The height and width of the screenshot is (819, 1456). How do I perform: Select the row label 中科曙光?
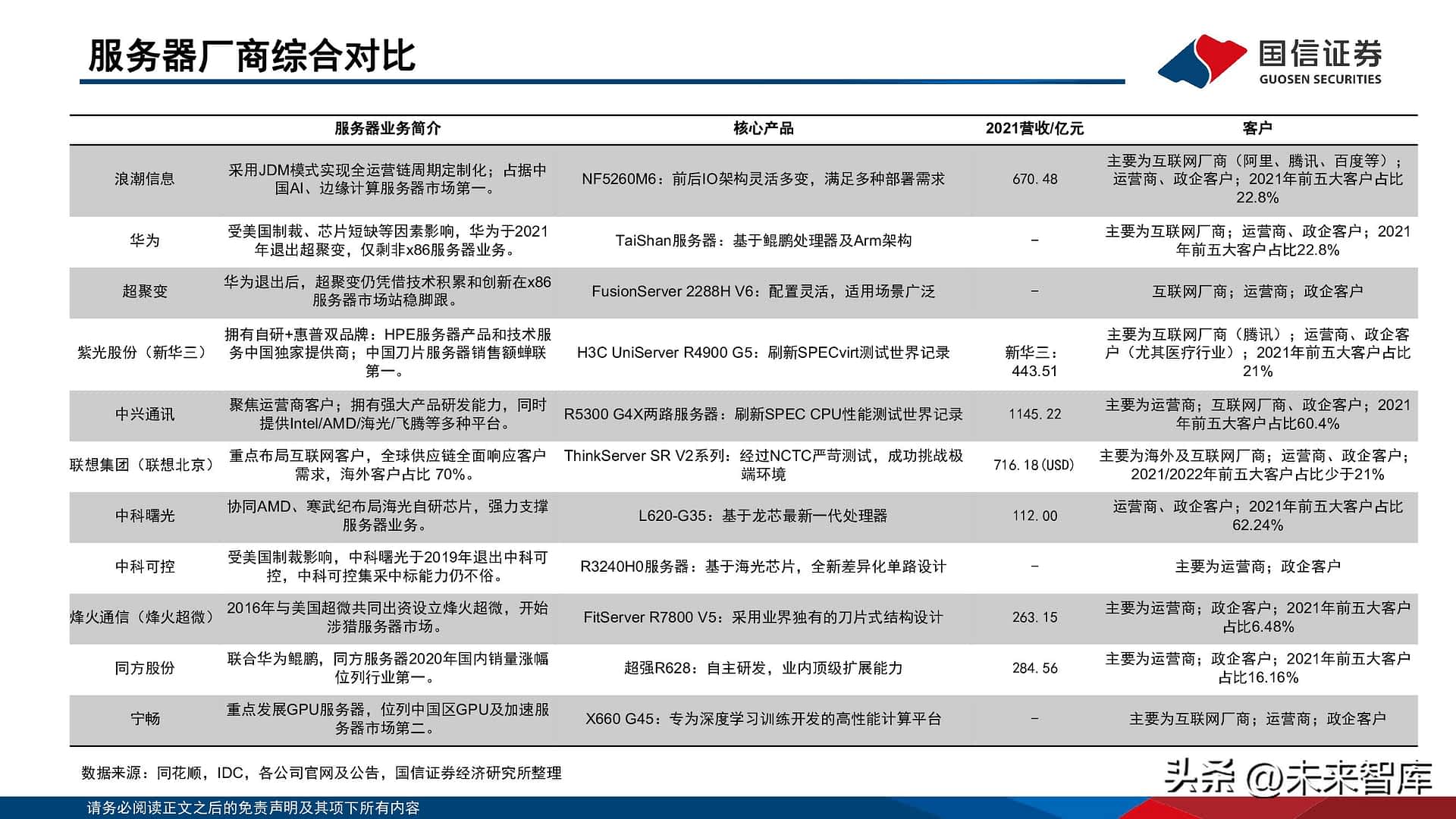point(144,516)
